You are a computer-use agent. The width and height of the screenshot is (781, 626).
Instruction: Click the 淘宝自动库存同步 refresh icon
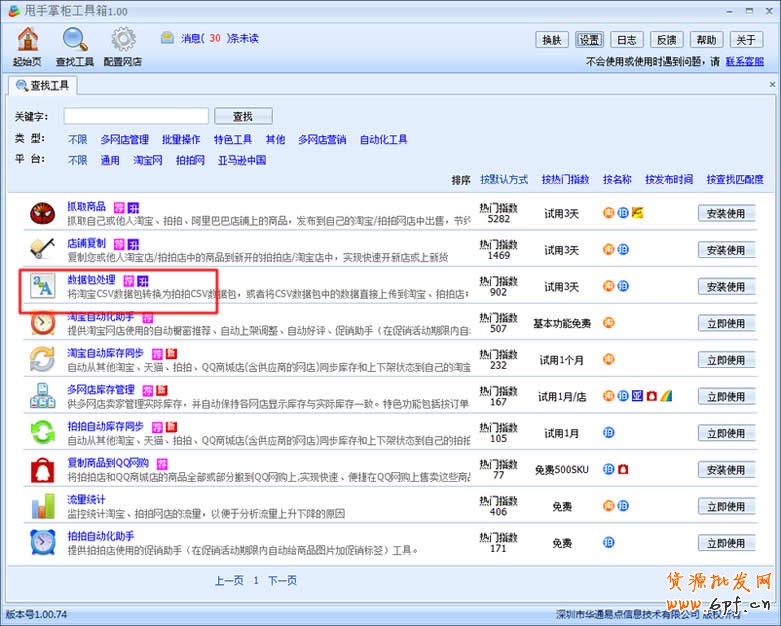click(42, 359)
